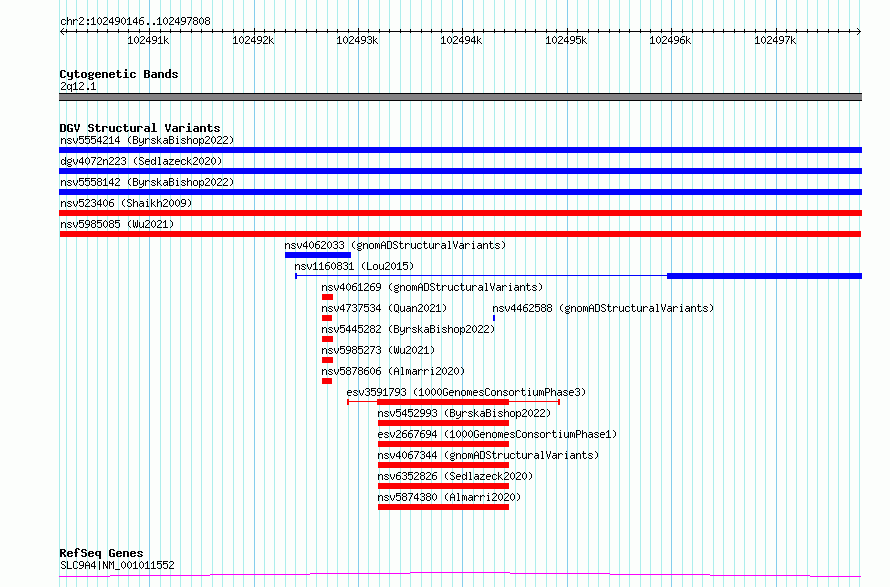Click the red bar under esv2667694
The image size is (890, 587).
pos(443,445)
